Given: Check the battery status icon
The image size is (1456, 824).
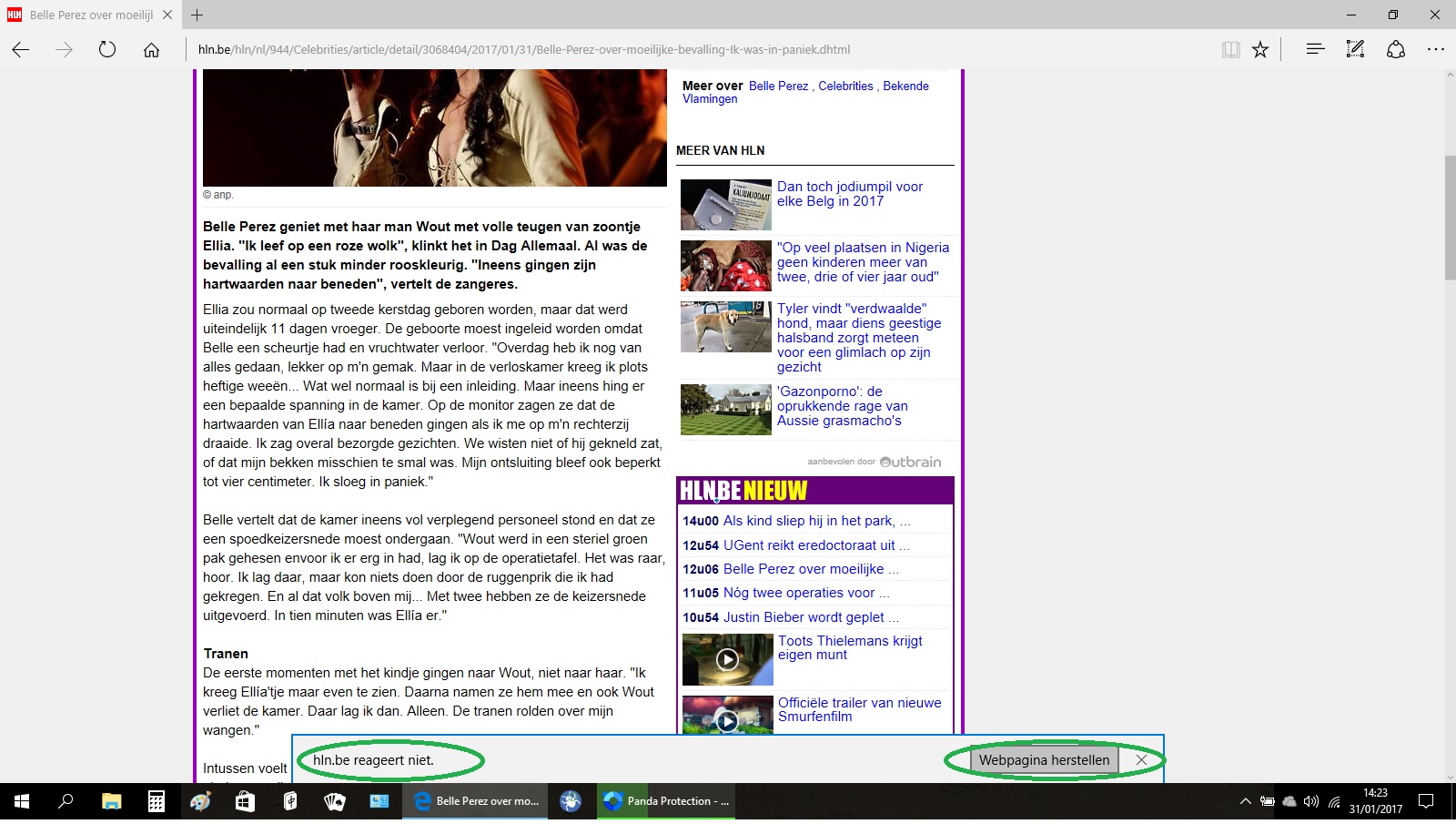Looking at the screenshot, I should tap(1267, 801).
